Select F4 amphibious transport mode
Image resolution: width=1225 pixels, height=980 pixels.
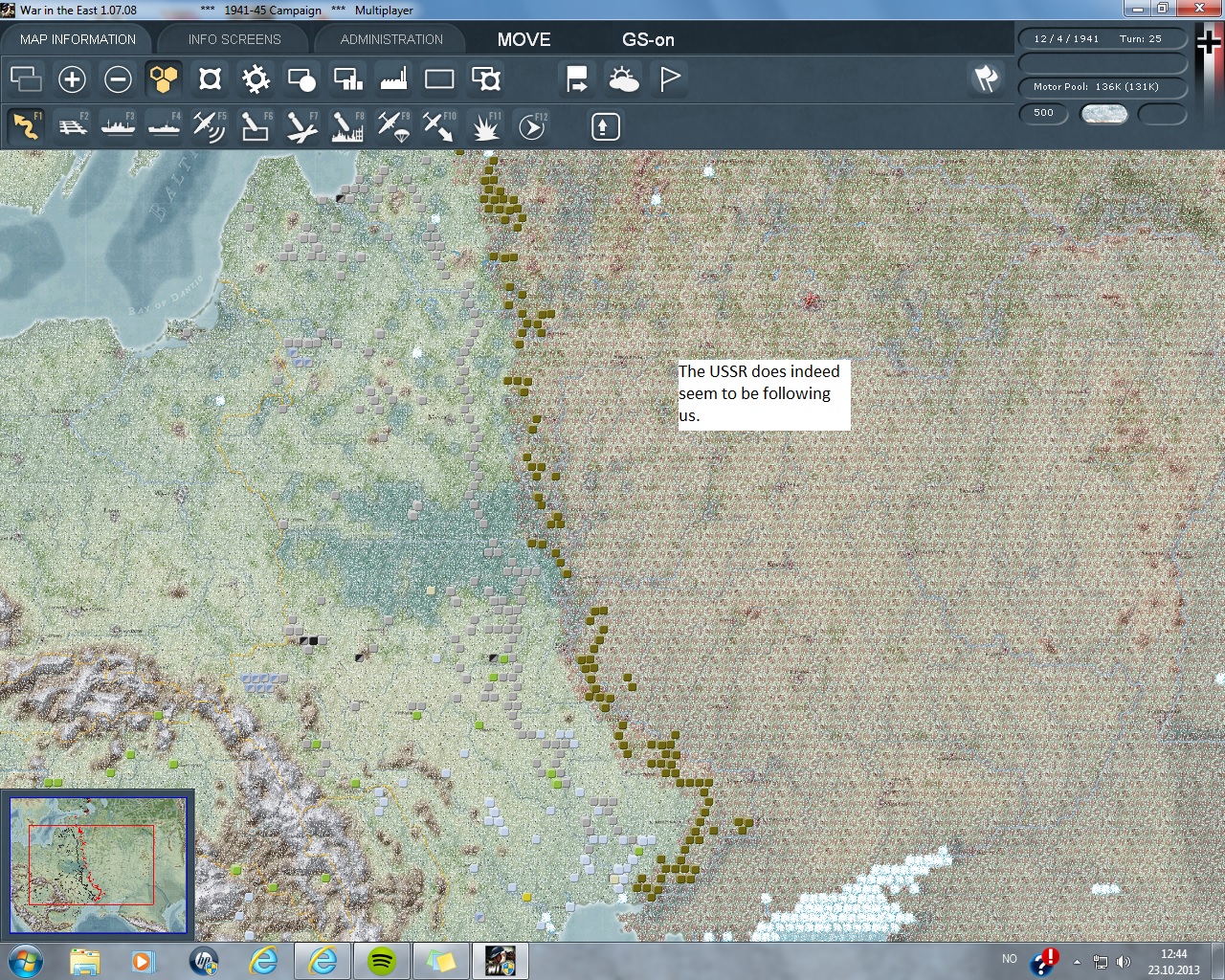(164, 126)
